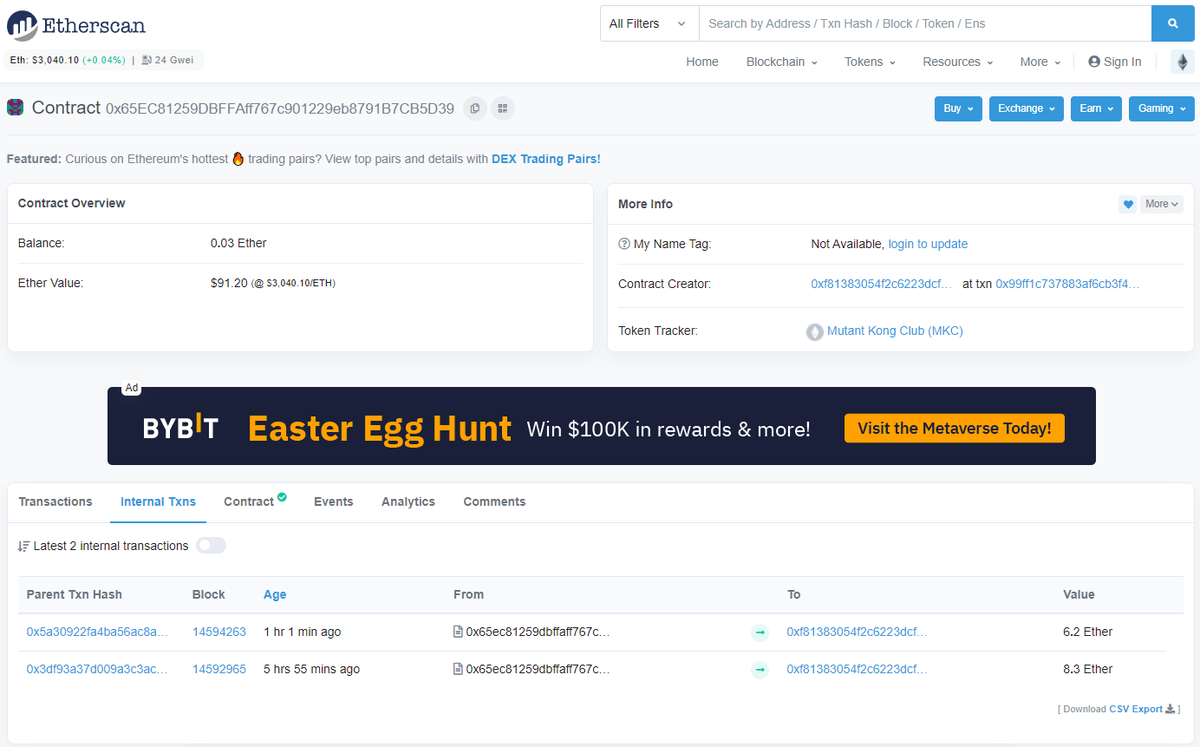Viewport: 1200px width, 747px height.
Task: Open the More dropdown in More Info panel
Action: click(1161, 204)
